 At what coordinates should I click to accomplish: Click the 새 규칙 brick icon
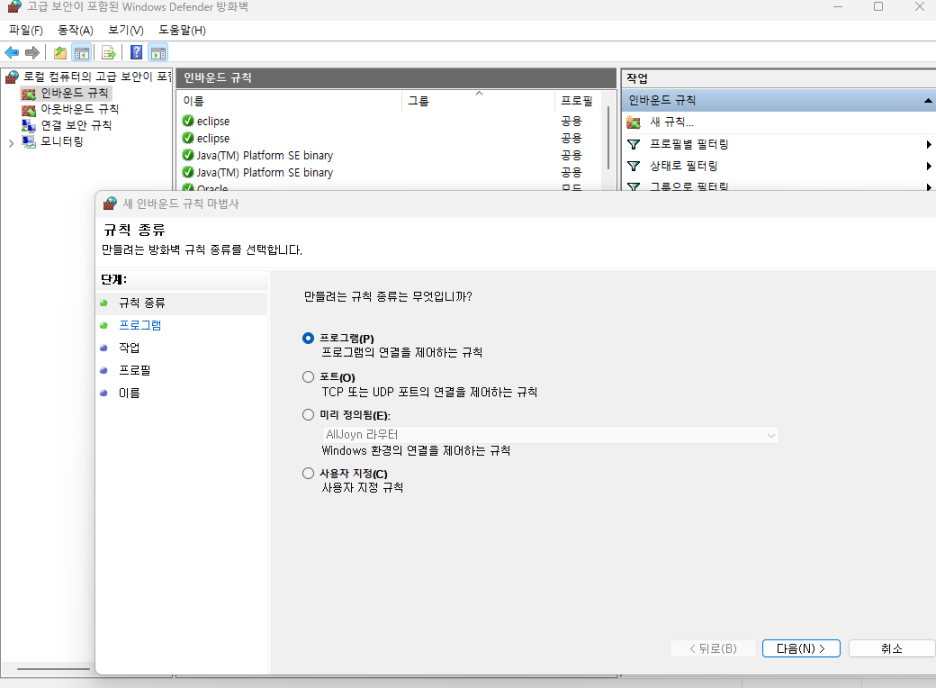[x=633, y=122]
